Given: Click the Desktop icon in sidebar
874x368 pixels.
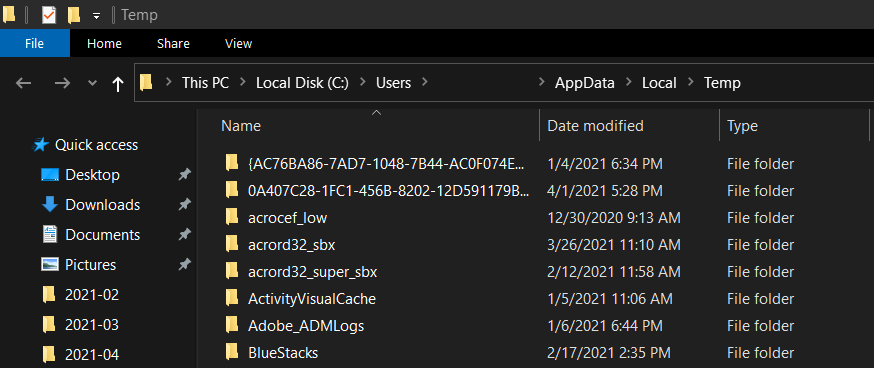Looking at the screenshot, I should click(50, 175).
